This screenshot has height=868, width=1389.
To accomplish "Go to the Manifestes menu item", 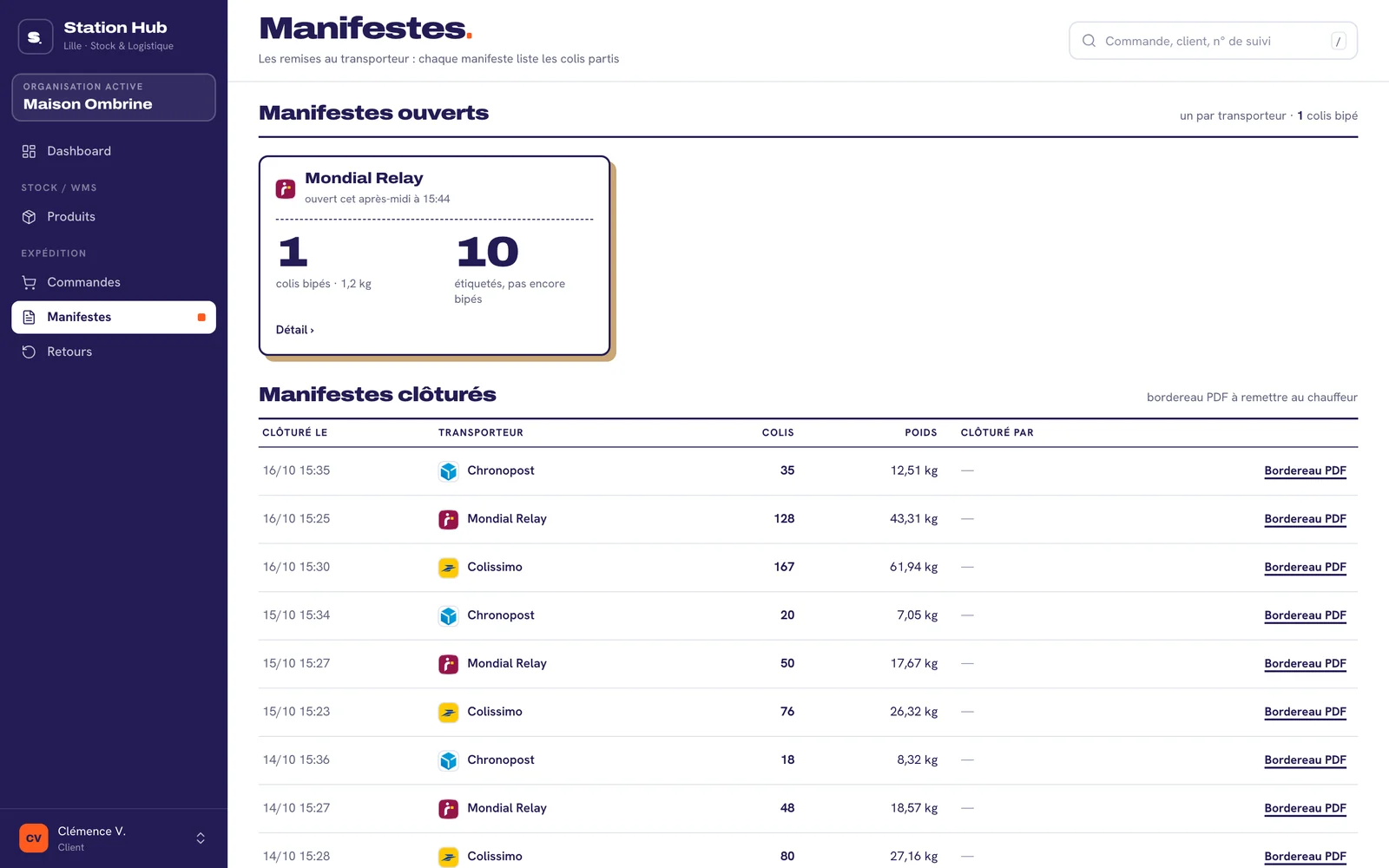I will click(114, 318).
